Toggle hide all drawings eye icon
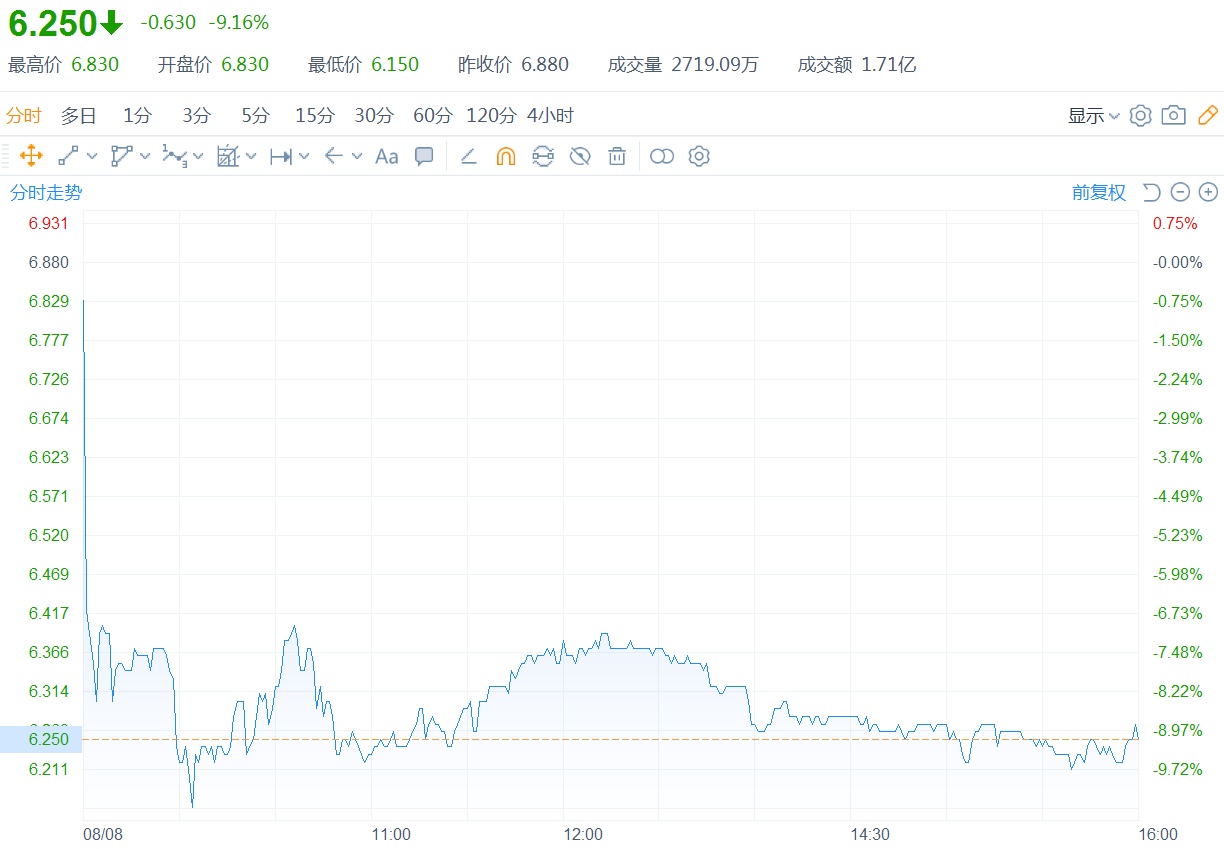The width and height of the screenshot is (1224, 849). [x=580, y=156]
